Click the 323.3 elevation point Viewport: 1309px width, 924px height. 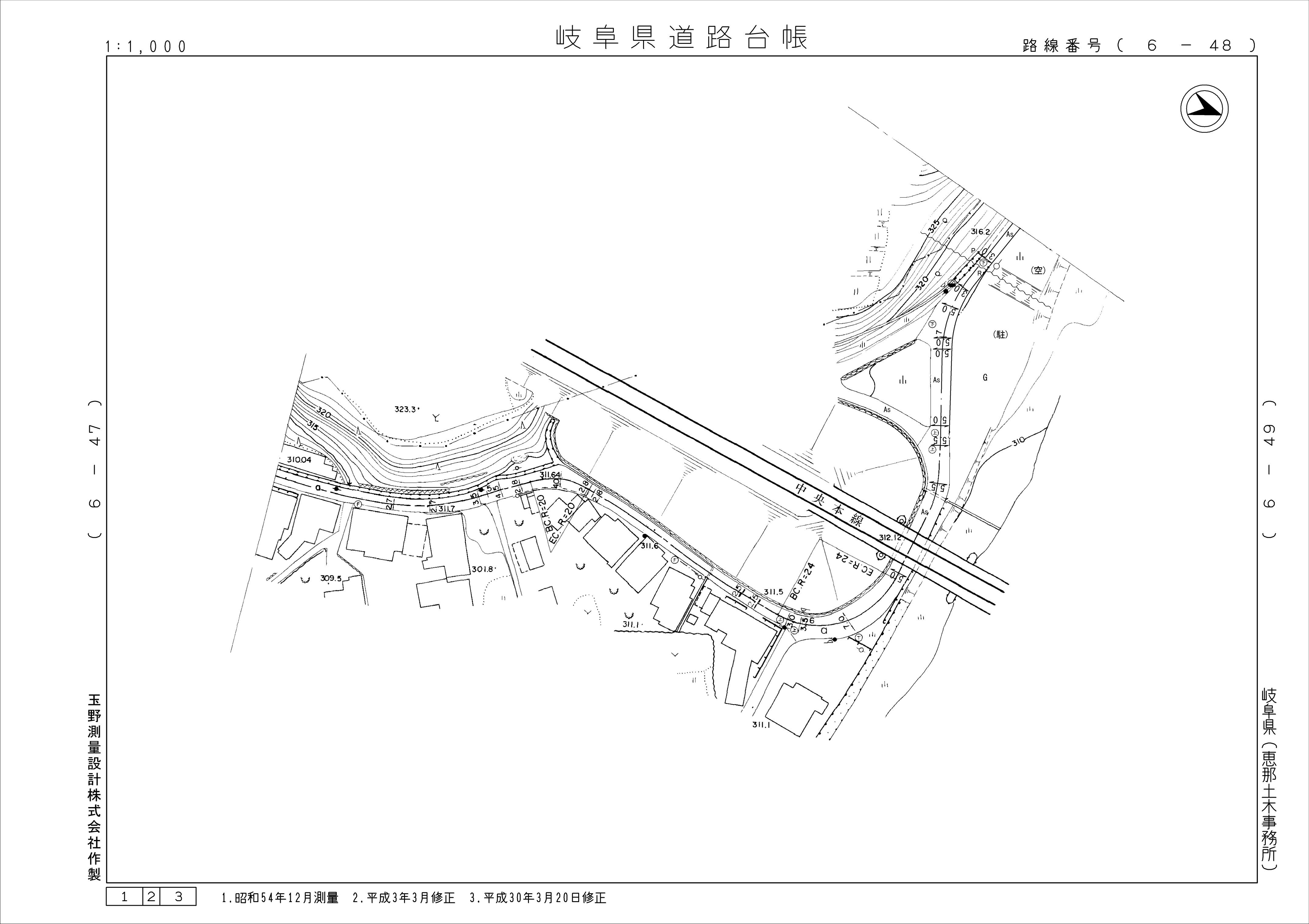pos(406,409)
